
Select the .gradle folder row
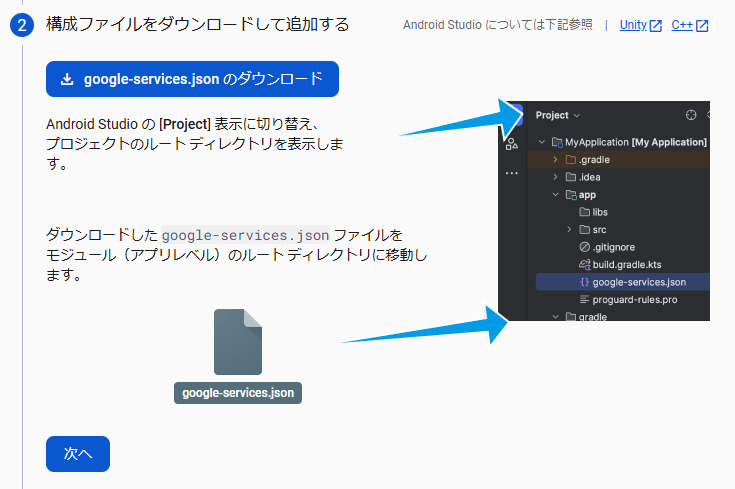(x=618, y=159)
